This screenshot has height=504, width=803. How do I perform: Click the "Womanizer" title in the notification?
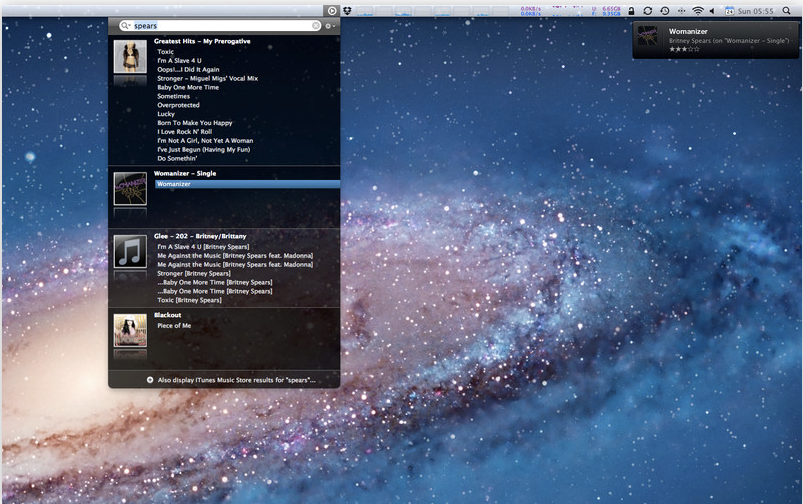click(x=688, y=31)
